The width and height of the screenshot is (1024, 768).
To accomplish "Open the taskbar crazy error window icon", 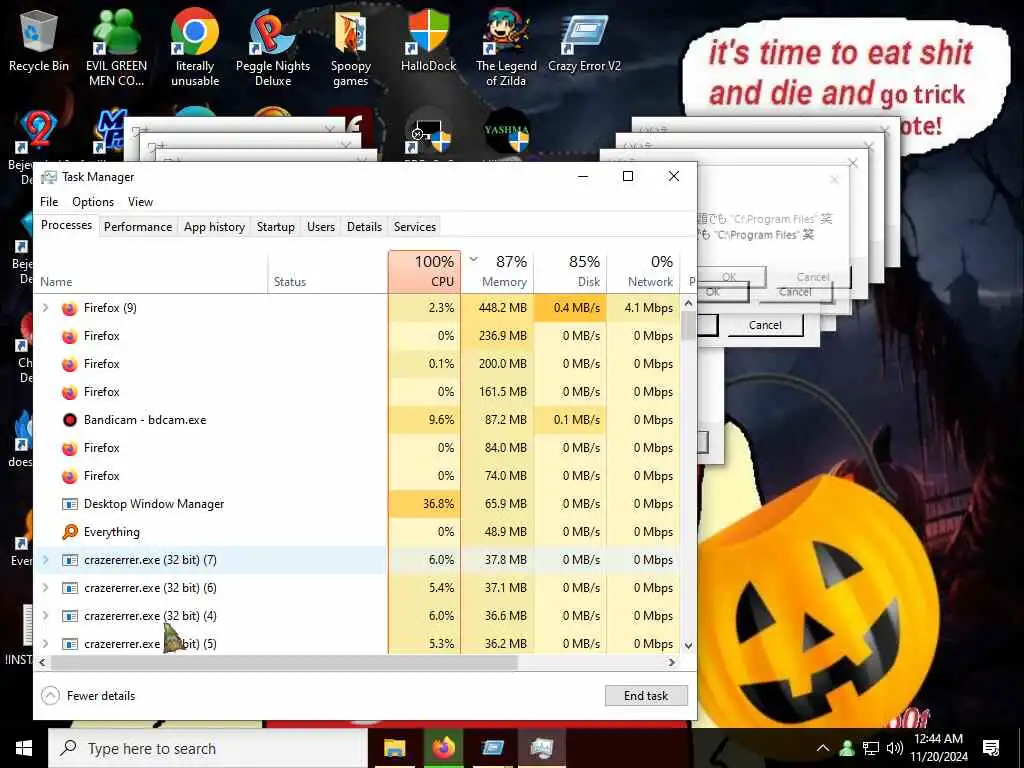I will 492,748.
